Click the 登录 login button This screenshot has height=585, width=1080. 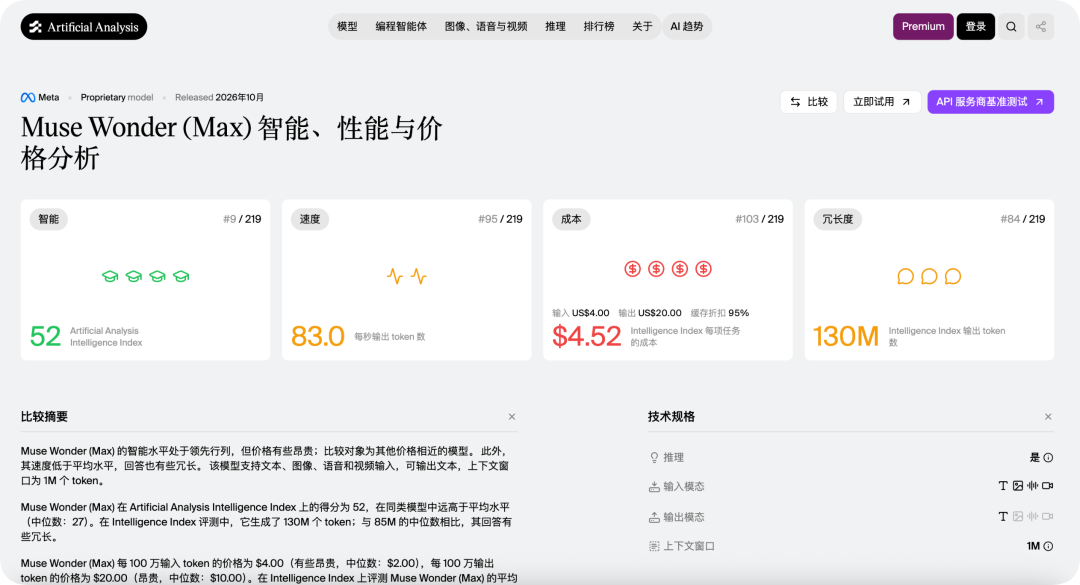point(975,27)
